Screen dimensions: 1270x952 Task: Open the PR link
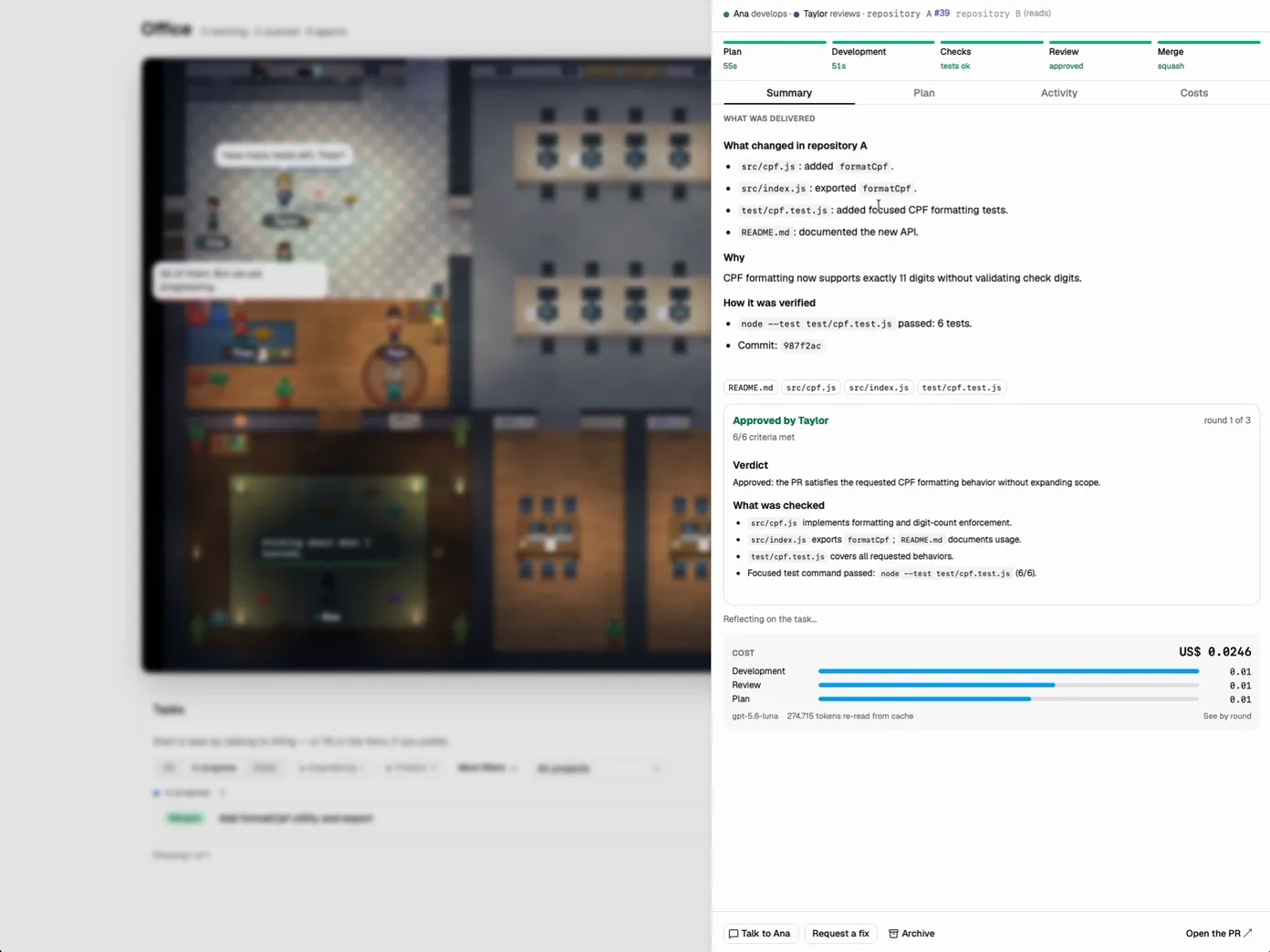point(1219,934)
